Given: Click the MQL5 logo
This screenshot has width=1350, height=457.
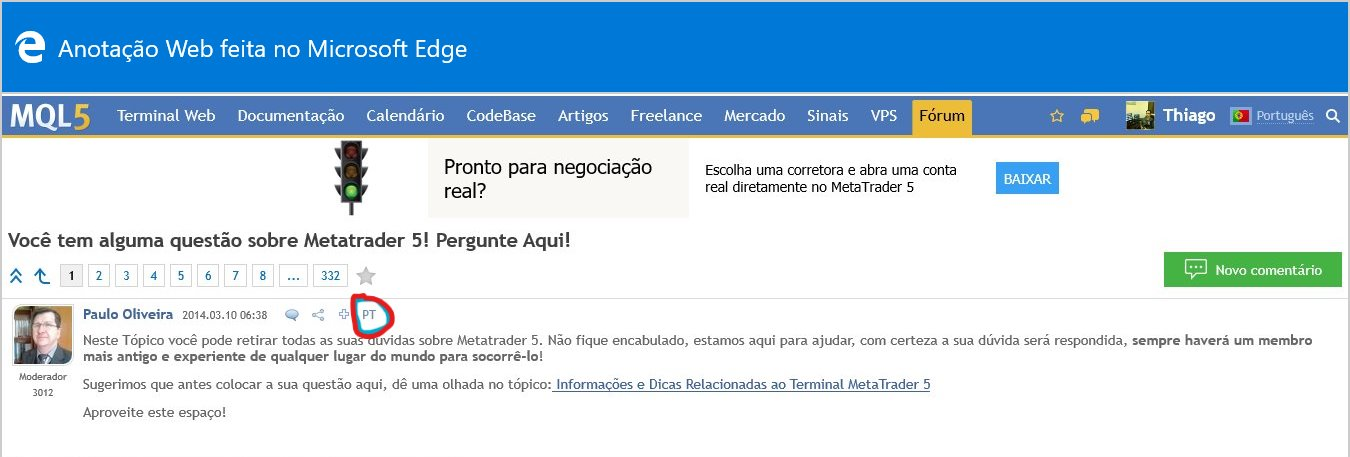Looking at the screenshot, I should pos(51,117).
